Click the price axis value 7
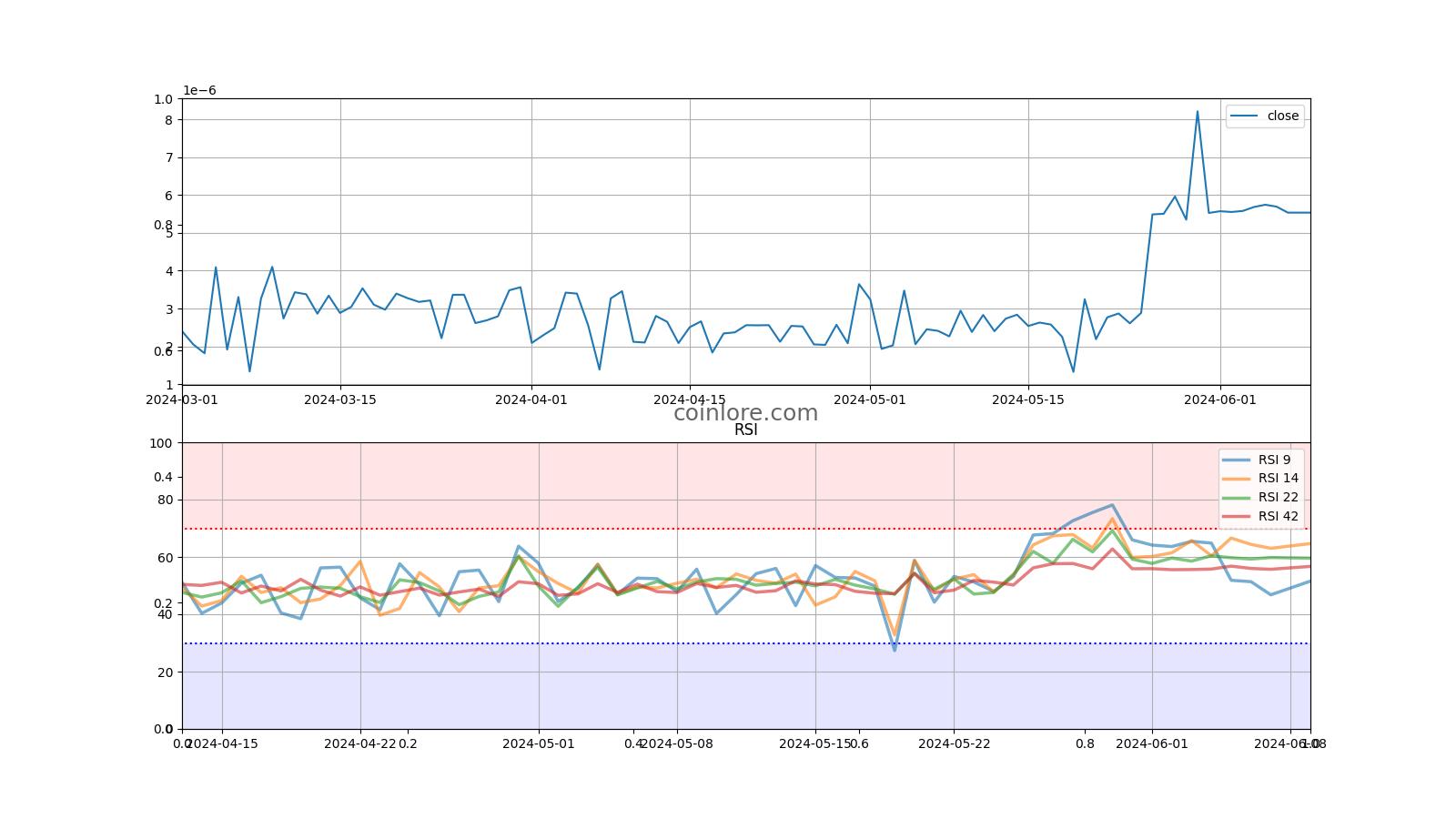 tap(169, 158)
